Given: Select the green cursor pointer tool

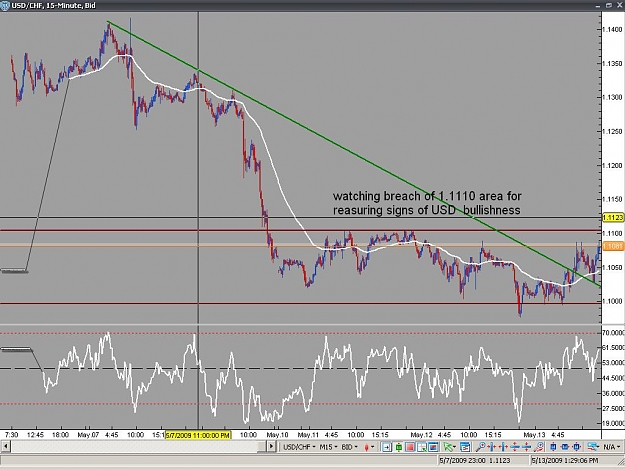Looking at the screenshot, I should 448,447.
